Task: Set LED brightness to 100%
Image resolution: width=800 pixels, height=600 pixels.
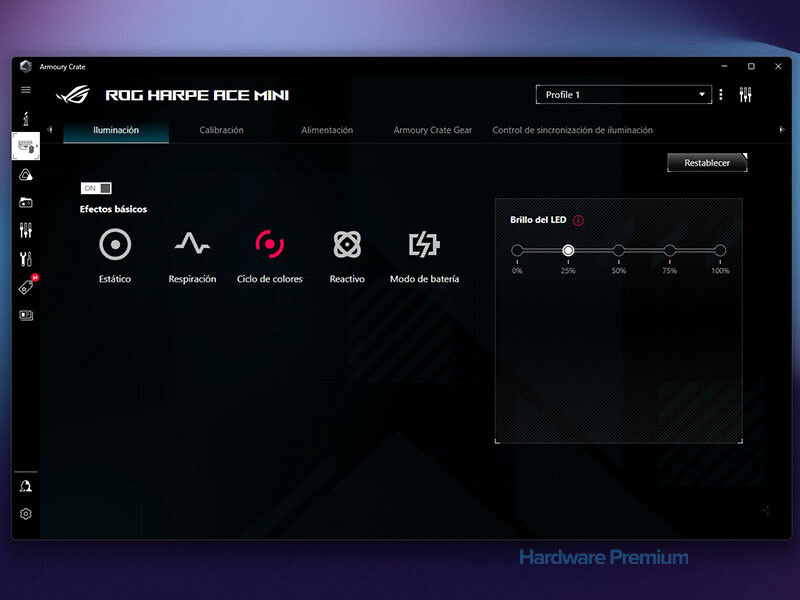Action: click(720, 251)
